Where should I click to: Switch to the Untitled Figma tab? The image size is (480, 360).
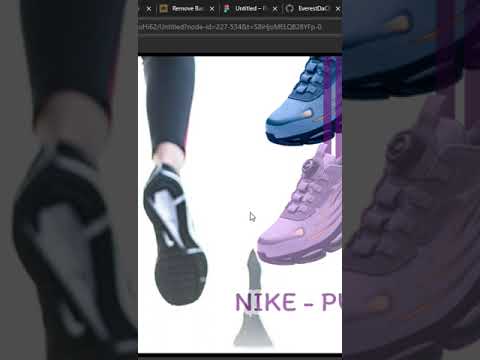tap(250, 9)
